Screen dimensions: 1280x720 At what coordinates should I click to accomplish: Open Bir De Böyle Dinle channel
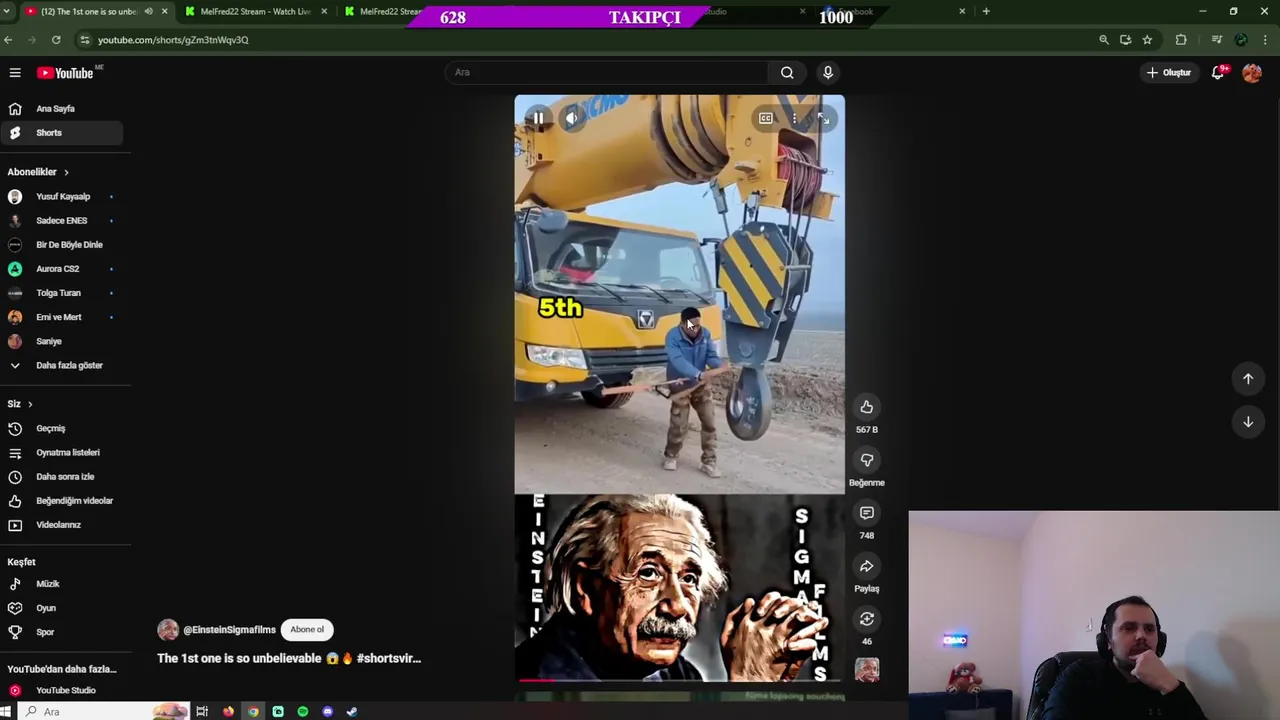(62, 245)
